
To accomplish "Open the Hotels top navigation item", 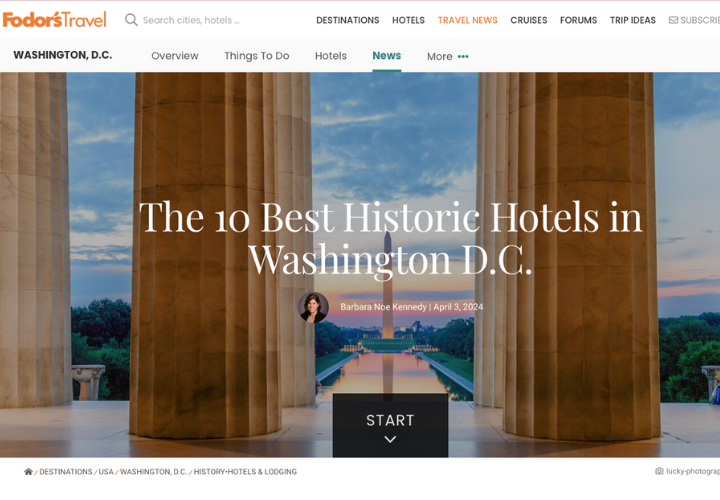I will [x=408, y=20].
